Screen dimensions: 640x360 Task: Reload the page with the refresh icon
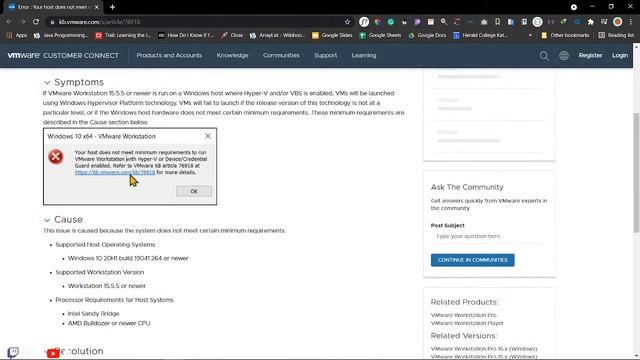(36, 22)
